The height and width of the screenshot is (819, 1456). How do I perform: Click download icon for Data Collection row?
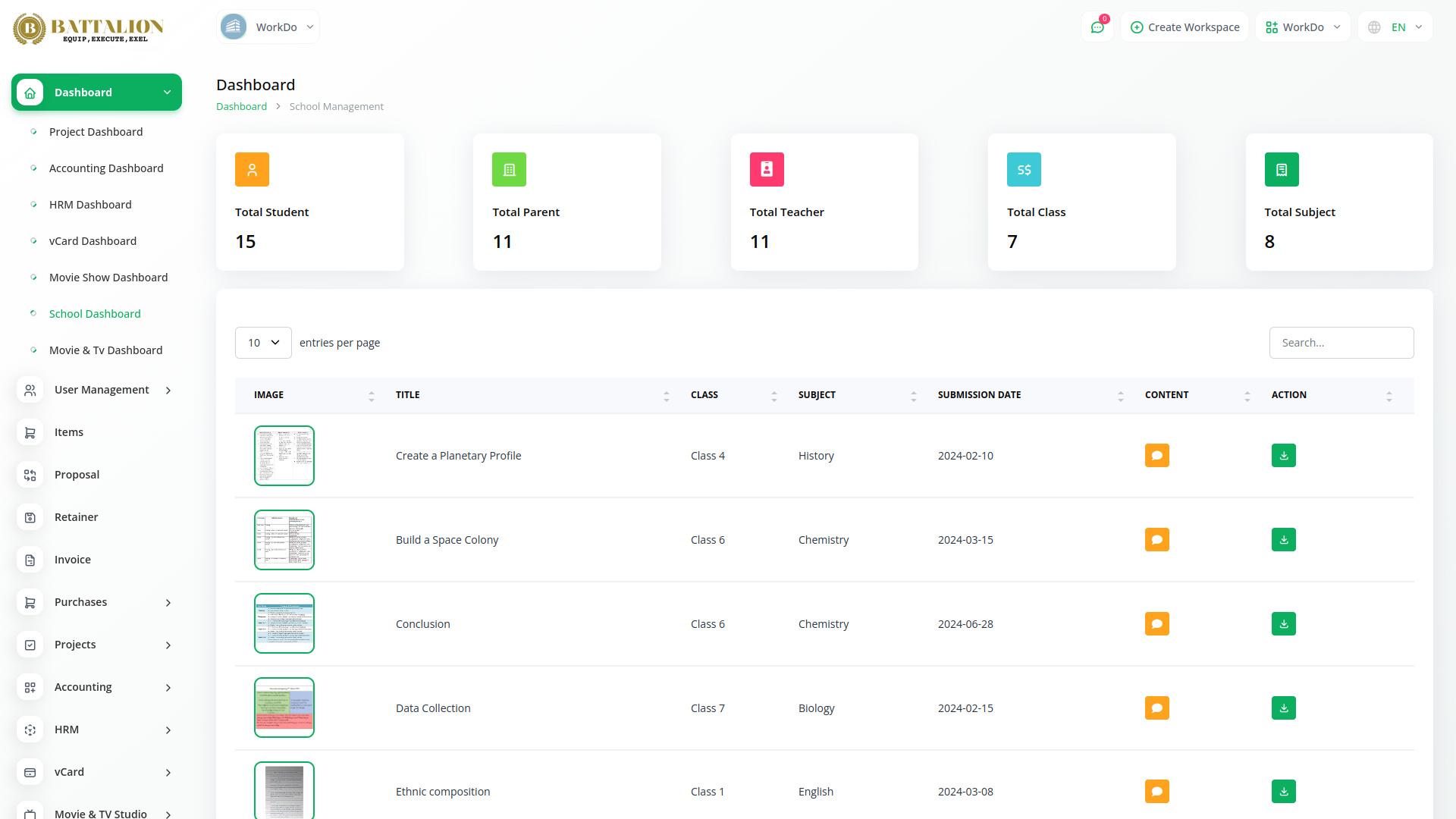(x=1283, y=708)
